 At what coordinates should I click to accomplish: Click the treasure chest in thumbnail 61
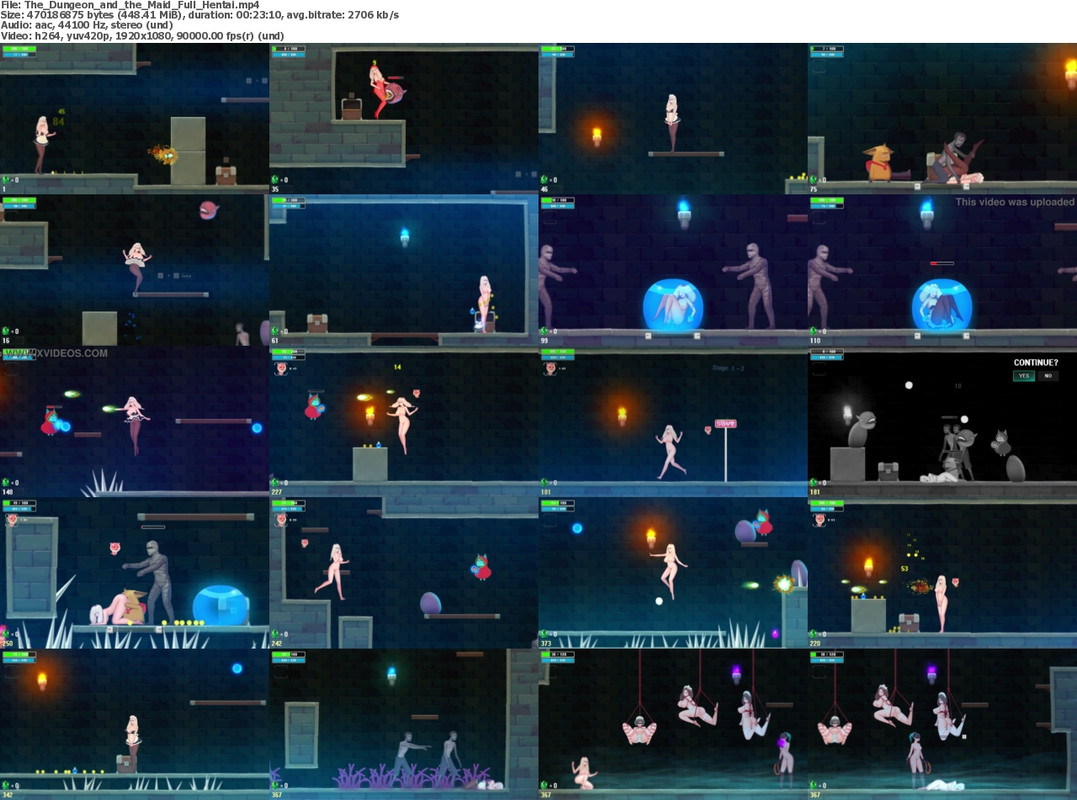[317, 323]
